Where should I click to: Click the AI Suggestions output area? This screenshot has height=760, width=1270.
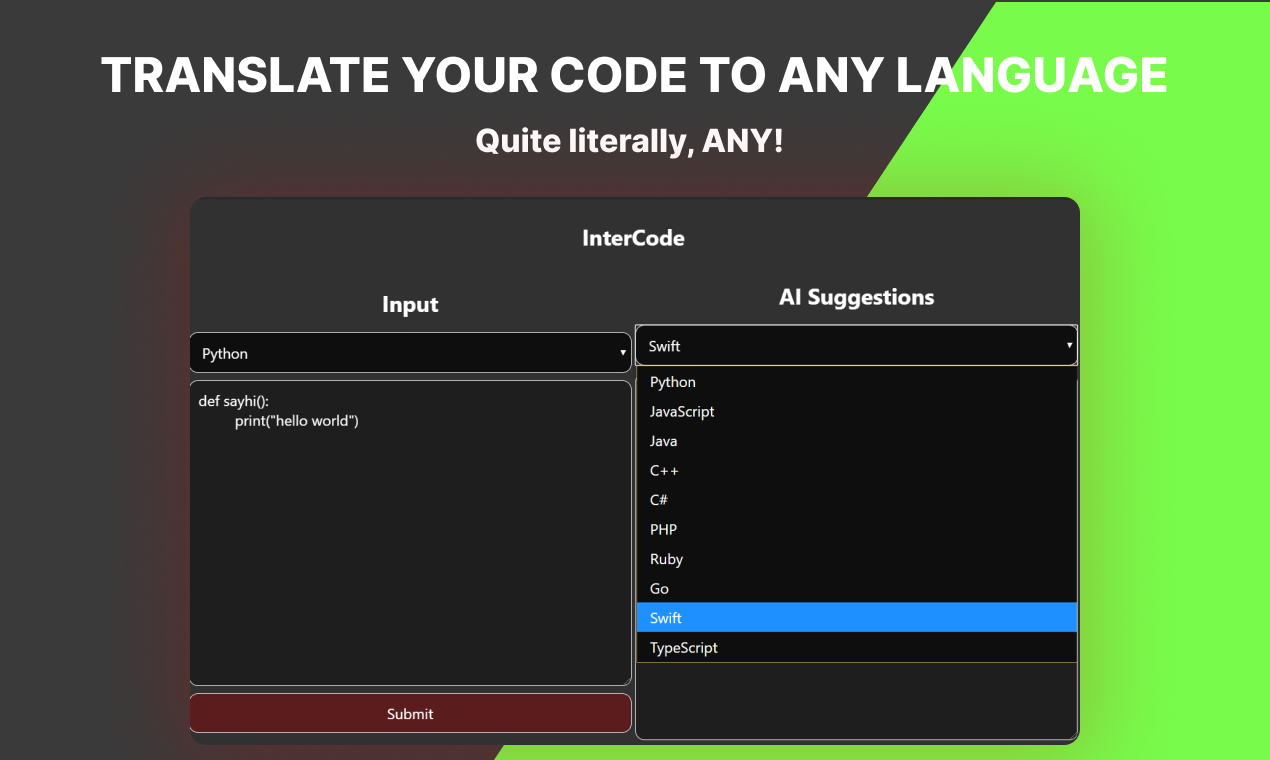pyautogui.click(x=856, y=701)
